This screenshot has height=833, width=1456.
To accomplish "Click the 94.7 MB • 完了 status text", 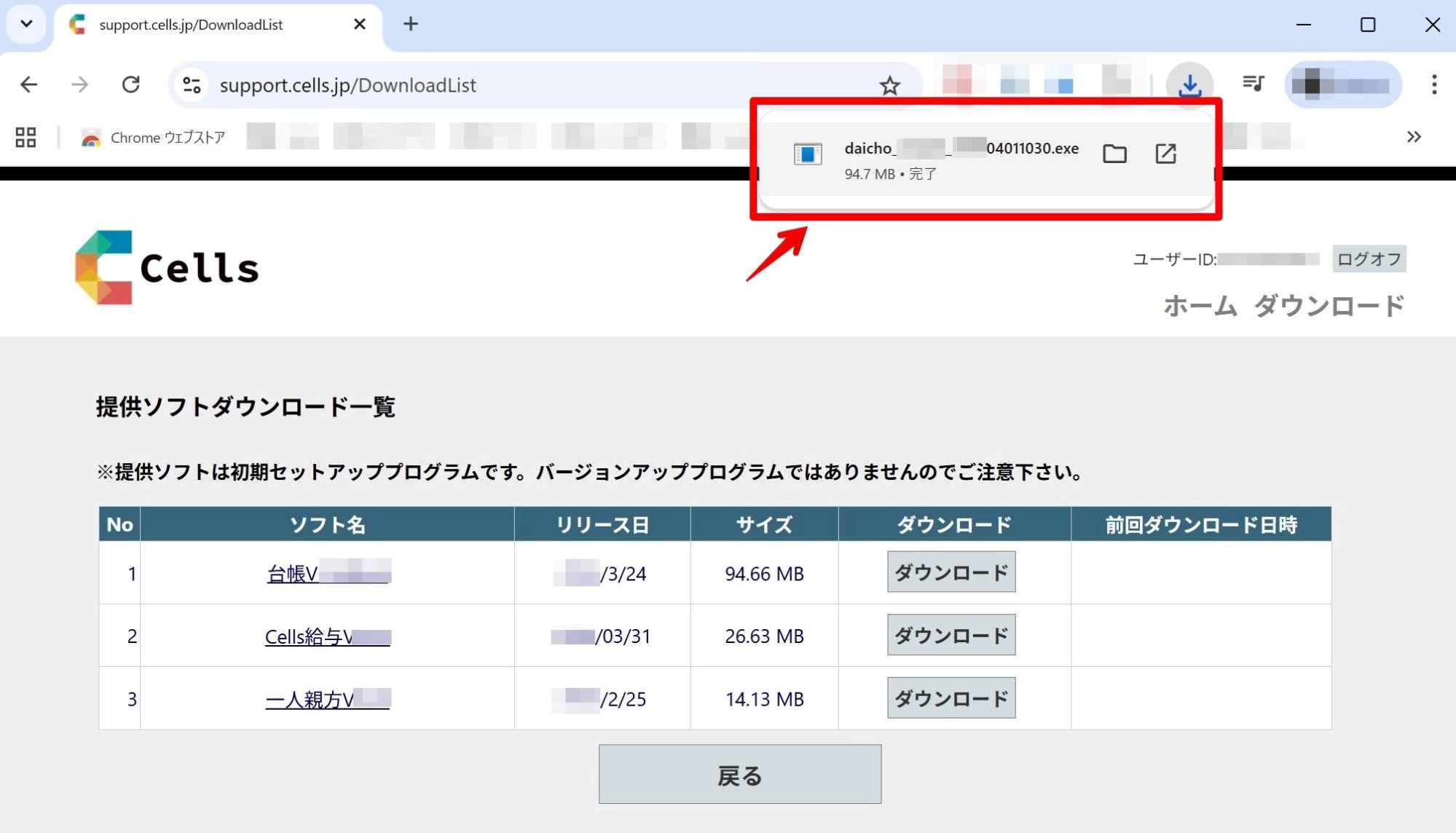I will pyautogui.click(x=890, y=174).
